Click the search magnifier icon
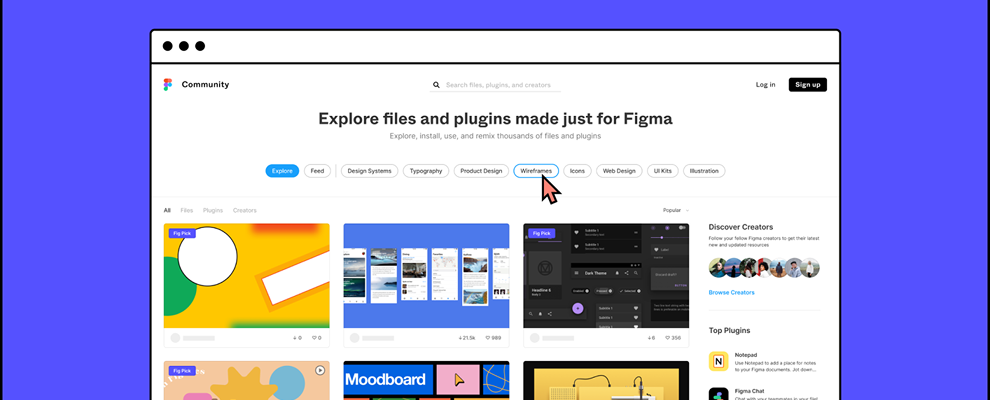 (x=436, y=85)
